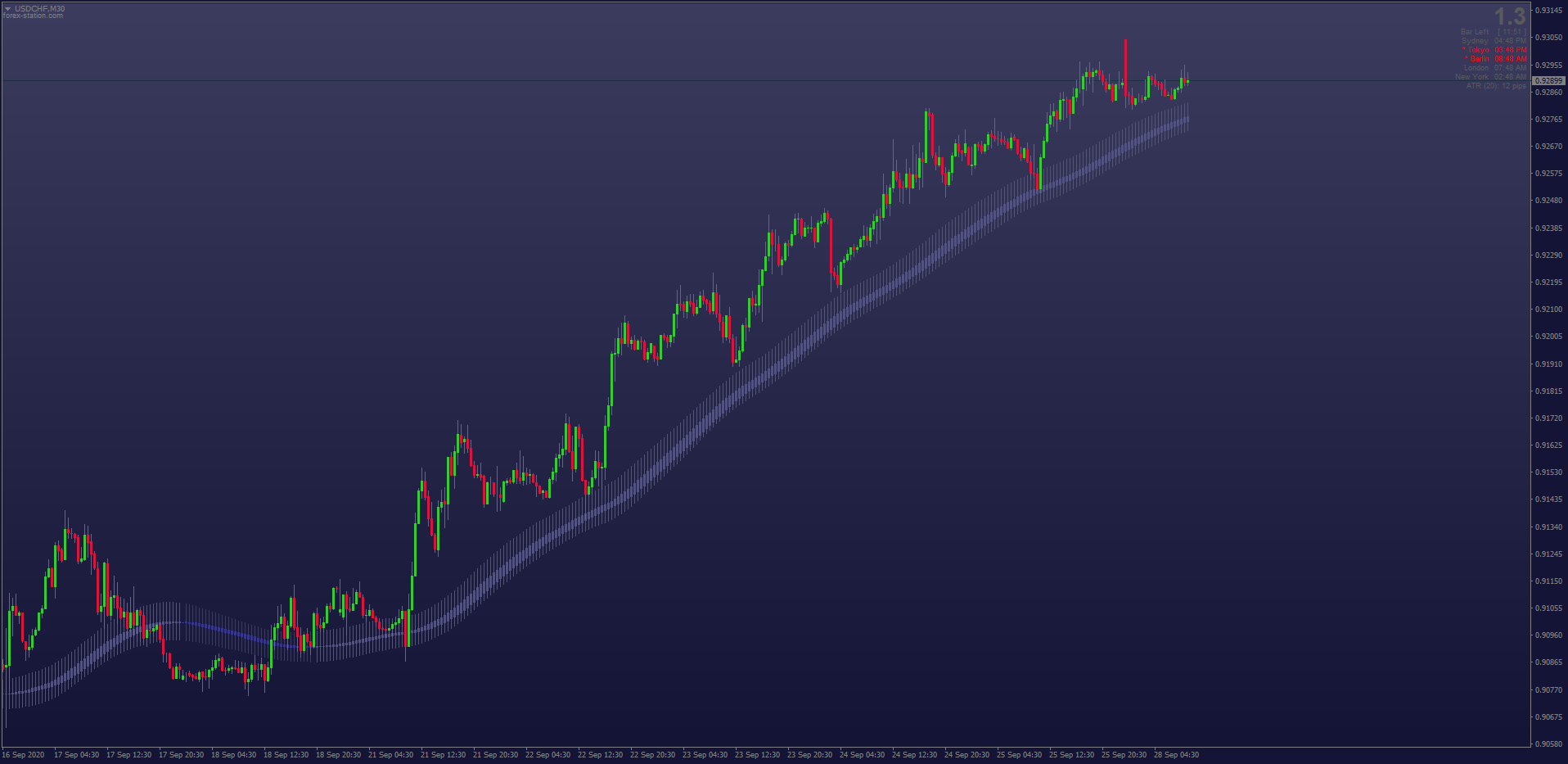Click the 18 Sep 20:30 time label
Screen dimensions: 1568x764
[339, 755]
